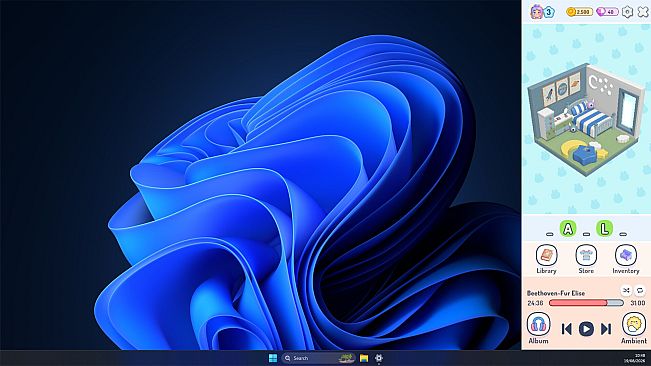This screenshot has height=366, width=651.
Task: Click the pink gem balance counter
Action: click(607, 12)
